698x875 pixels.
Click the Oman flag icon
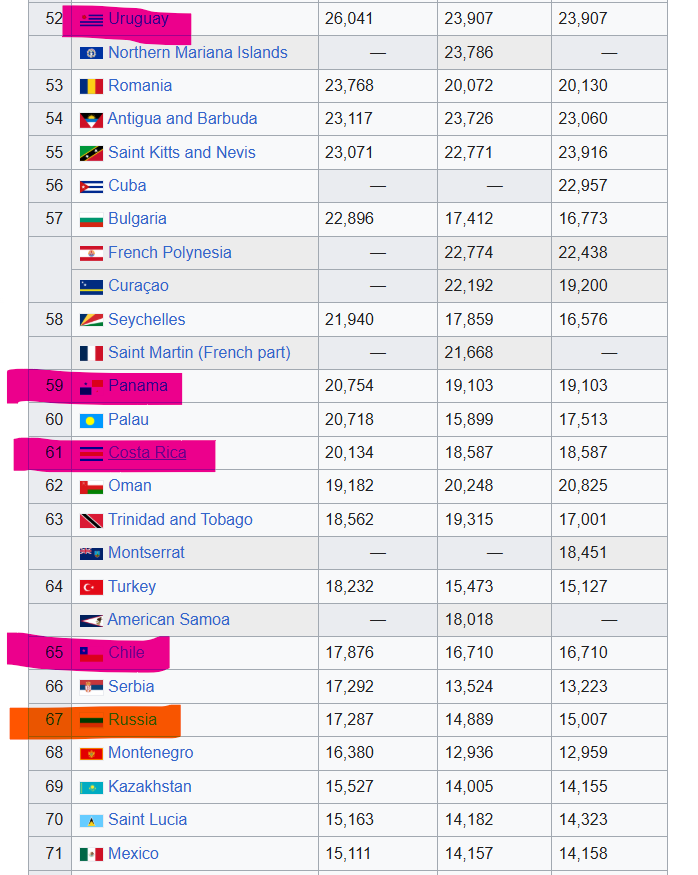91,487
